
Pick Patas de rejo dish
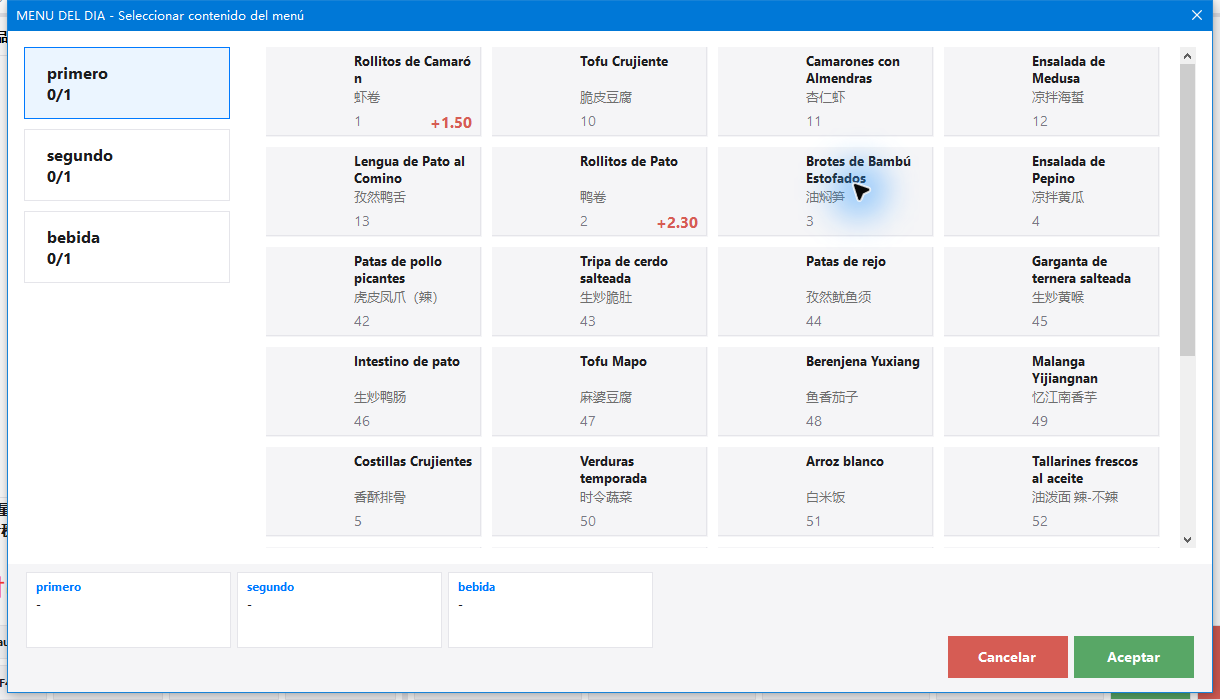coord(825,291)
